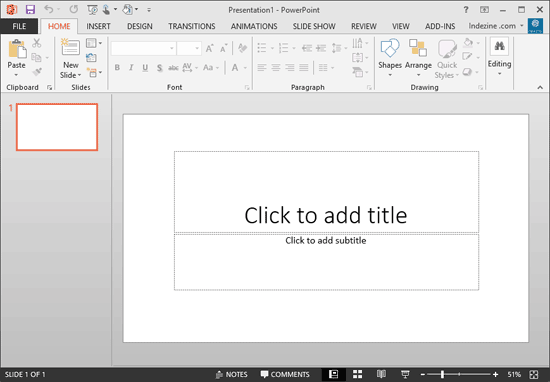This screenshot has height=382, width=550.
Task: Reset slide icon in Slides group
Action: [91, 58]
